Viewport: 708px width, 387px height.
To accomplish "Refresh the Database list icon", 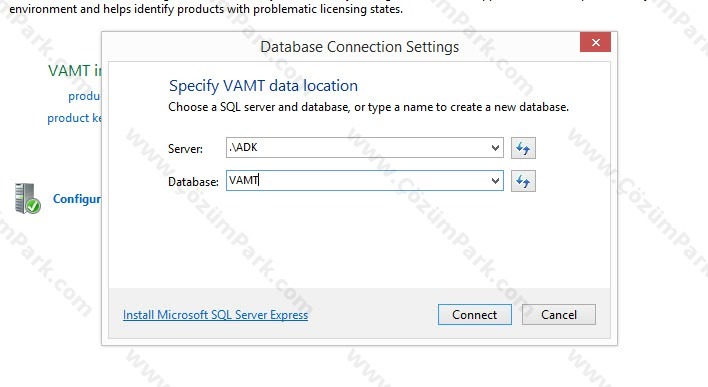I will (523, 181).
